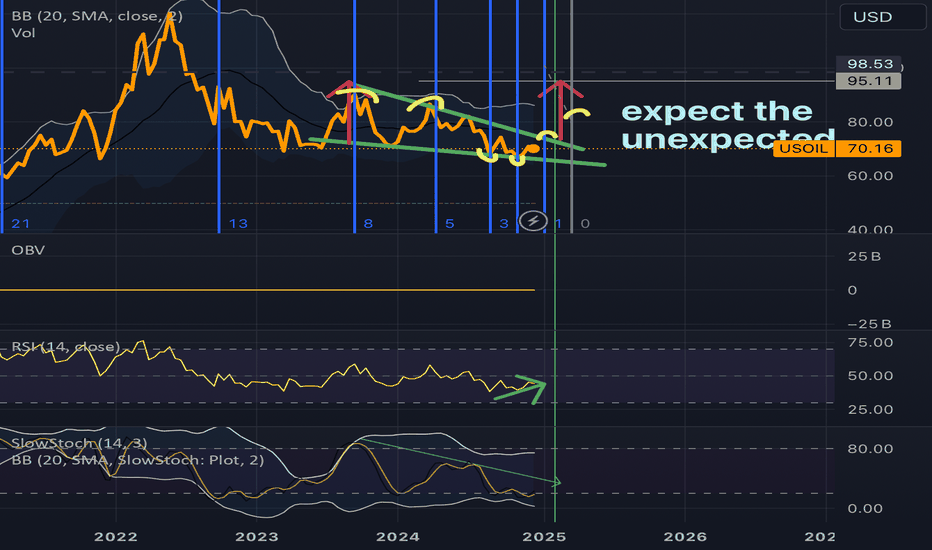Select the BB SlowStoch: Plot legend
The height and width of the screenshot is (550, 932).
pos(137,460)
